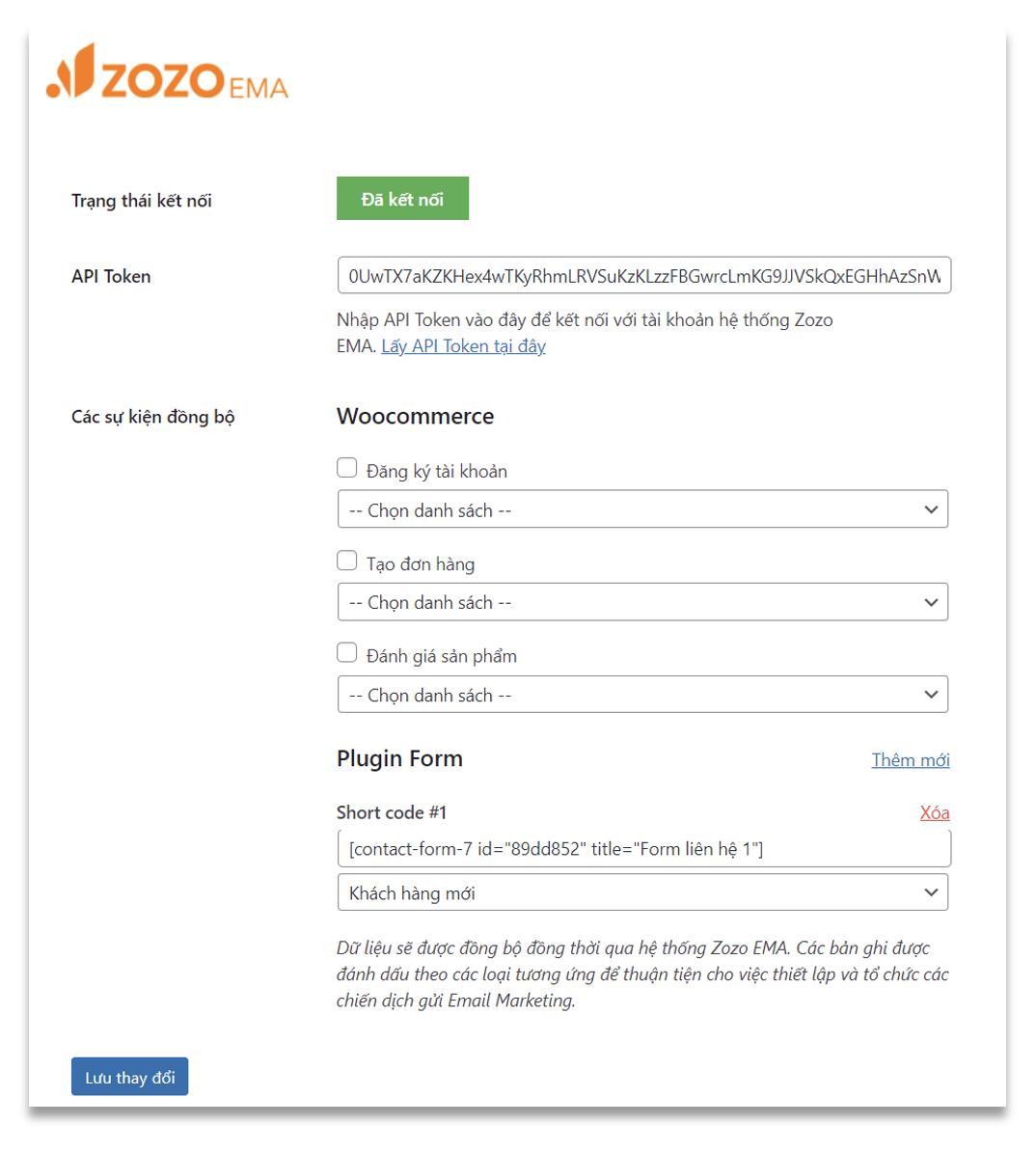Click the Woocommerce section heading
1036x1152 pixels.
(415, 417)
